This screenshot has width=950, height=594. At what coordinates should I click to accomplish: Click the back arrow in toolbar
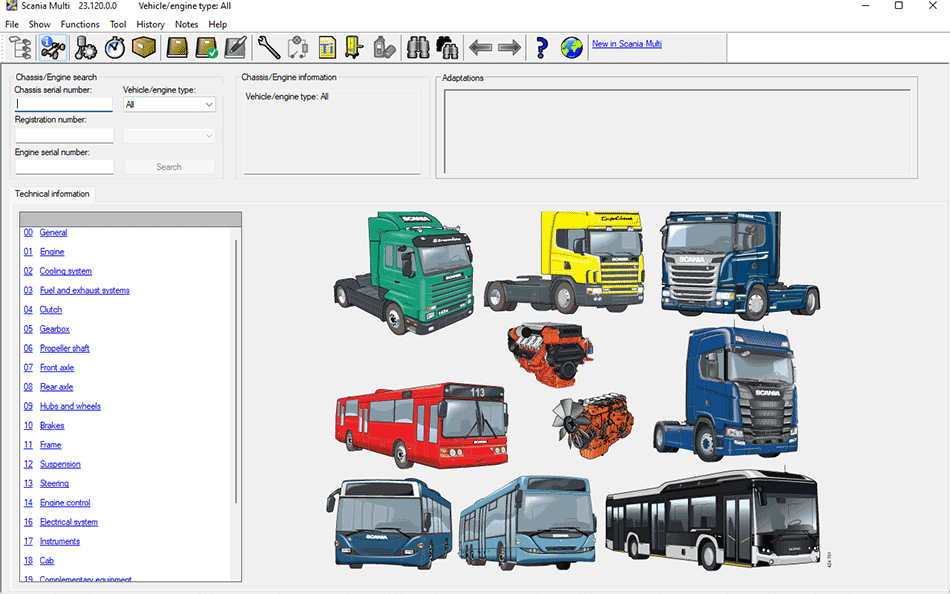click(x=480, y=47)
